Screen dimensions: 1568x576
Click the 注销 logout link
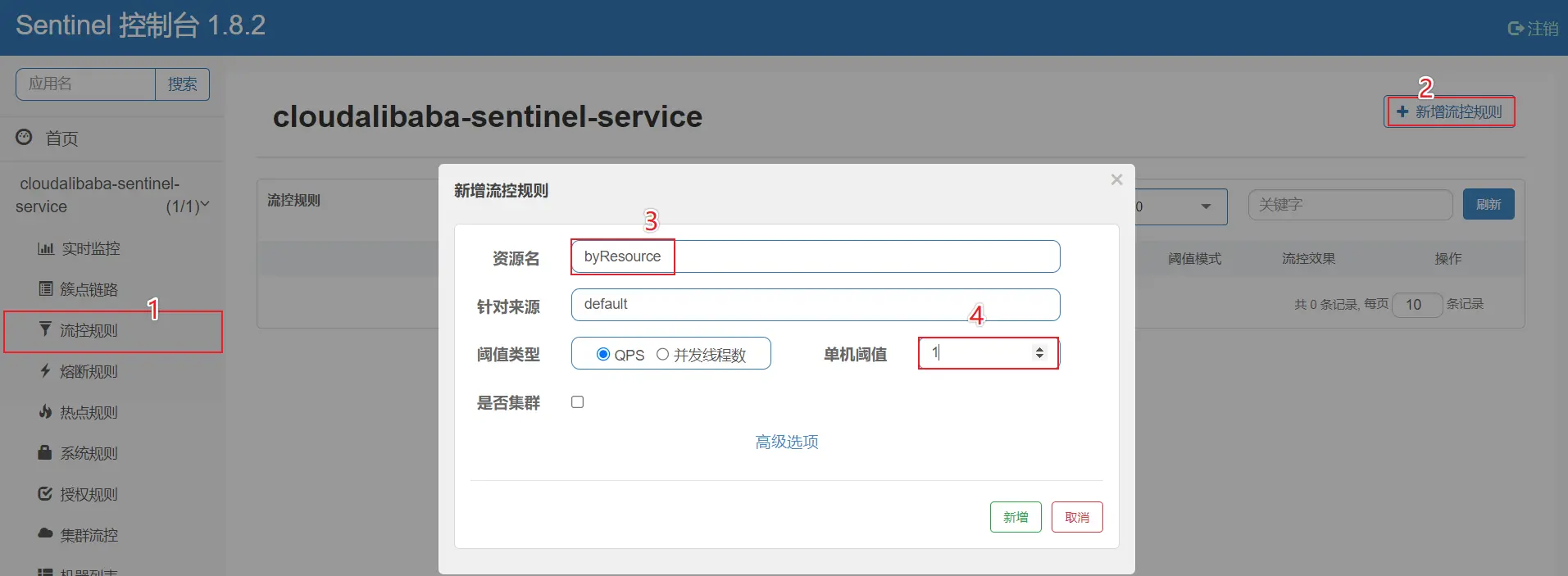tap(1534, 29)
